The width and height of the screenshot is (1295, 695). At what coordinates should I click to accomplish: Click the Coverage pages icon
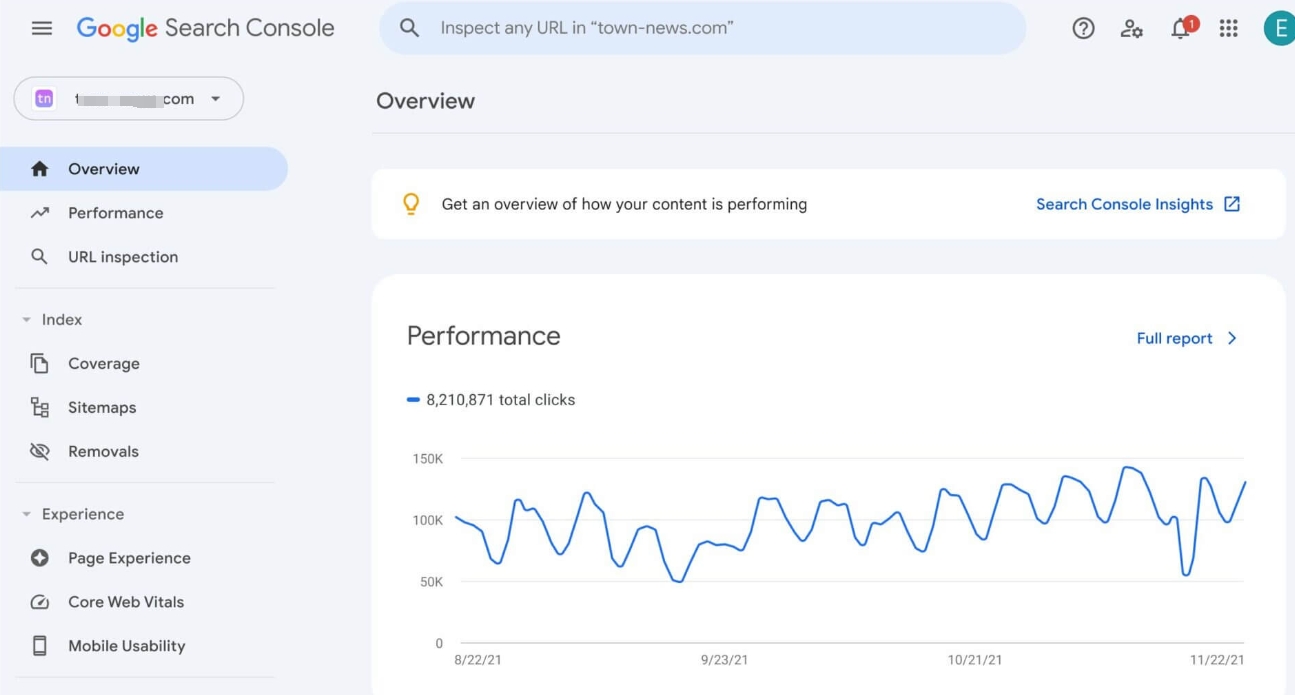click(40, 363)
